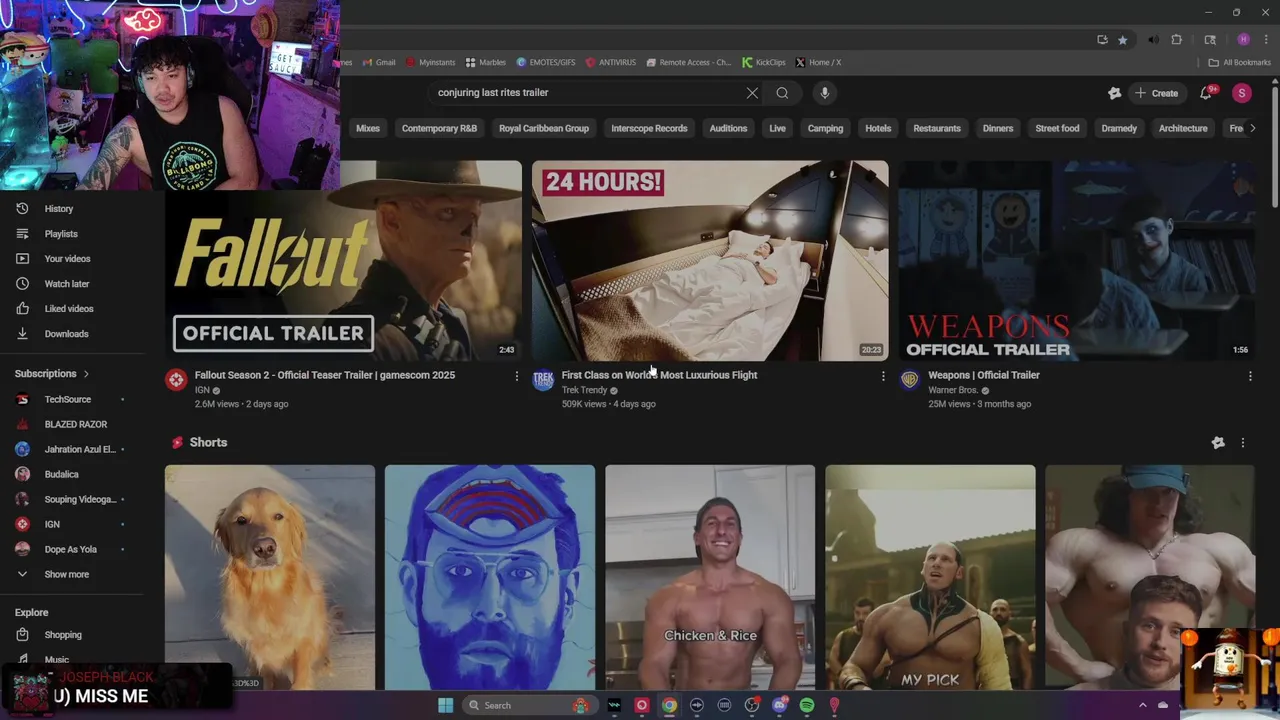Image resolution: width=1280 pixels, height=720 pixels.
Task: Play the MY PICK Short
Action: pyautogui.click(x=930, y=577)
